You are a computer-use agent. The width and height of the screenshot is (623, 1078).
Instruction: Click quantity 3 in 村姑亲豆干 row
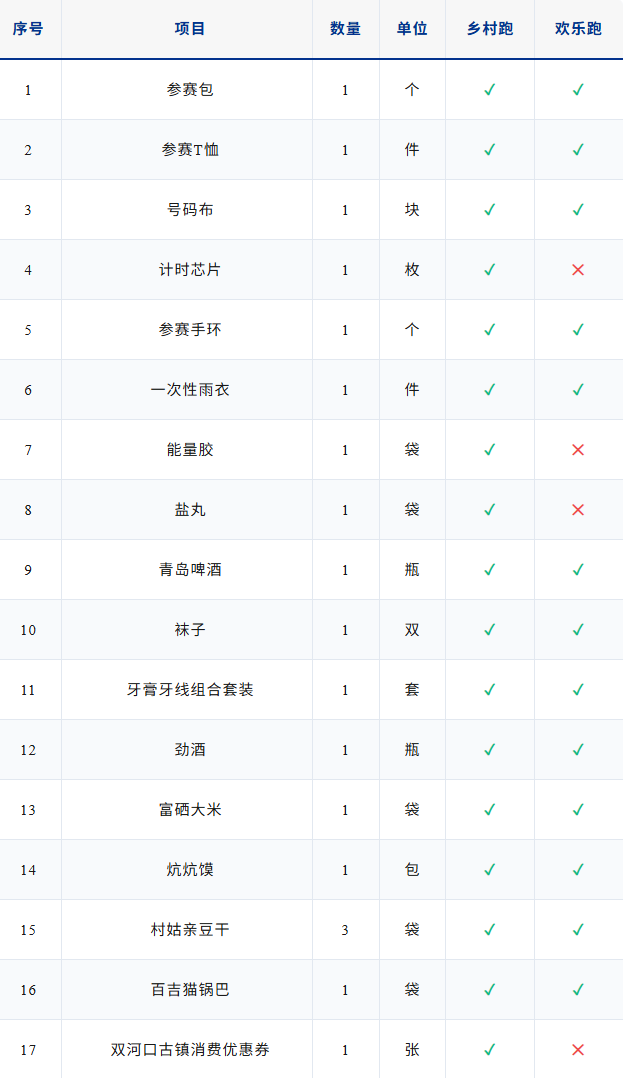pos(345,930)
